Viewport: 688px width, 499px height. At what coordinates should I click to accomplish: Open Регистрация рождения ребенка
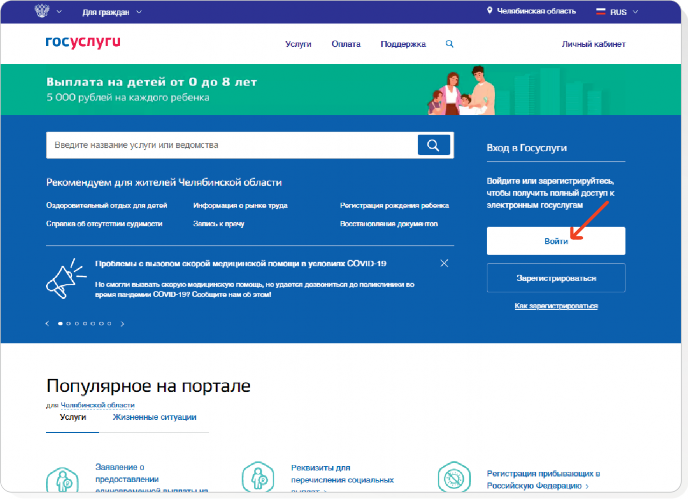(x=394, y=205)
